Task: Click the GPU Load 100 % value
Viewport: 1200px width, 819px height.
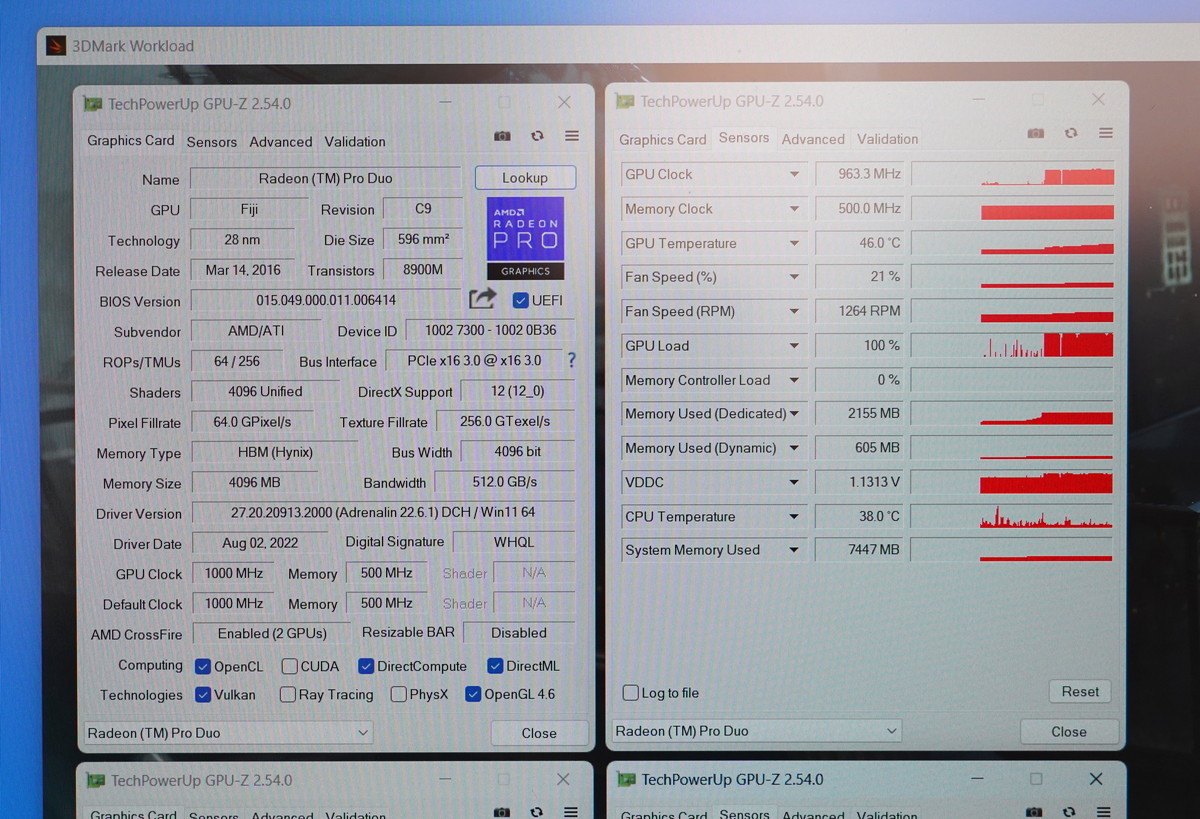Action: click(x=860, y=346)
